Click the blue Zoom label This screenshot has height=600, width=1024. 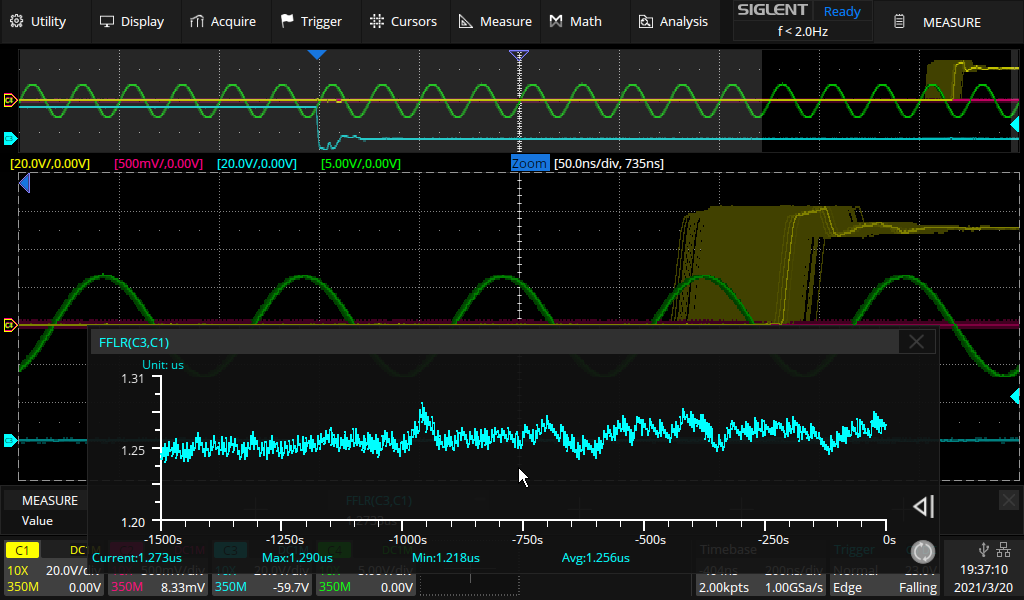click(x=529, y=163)
